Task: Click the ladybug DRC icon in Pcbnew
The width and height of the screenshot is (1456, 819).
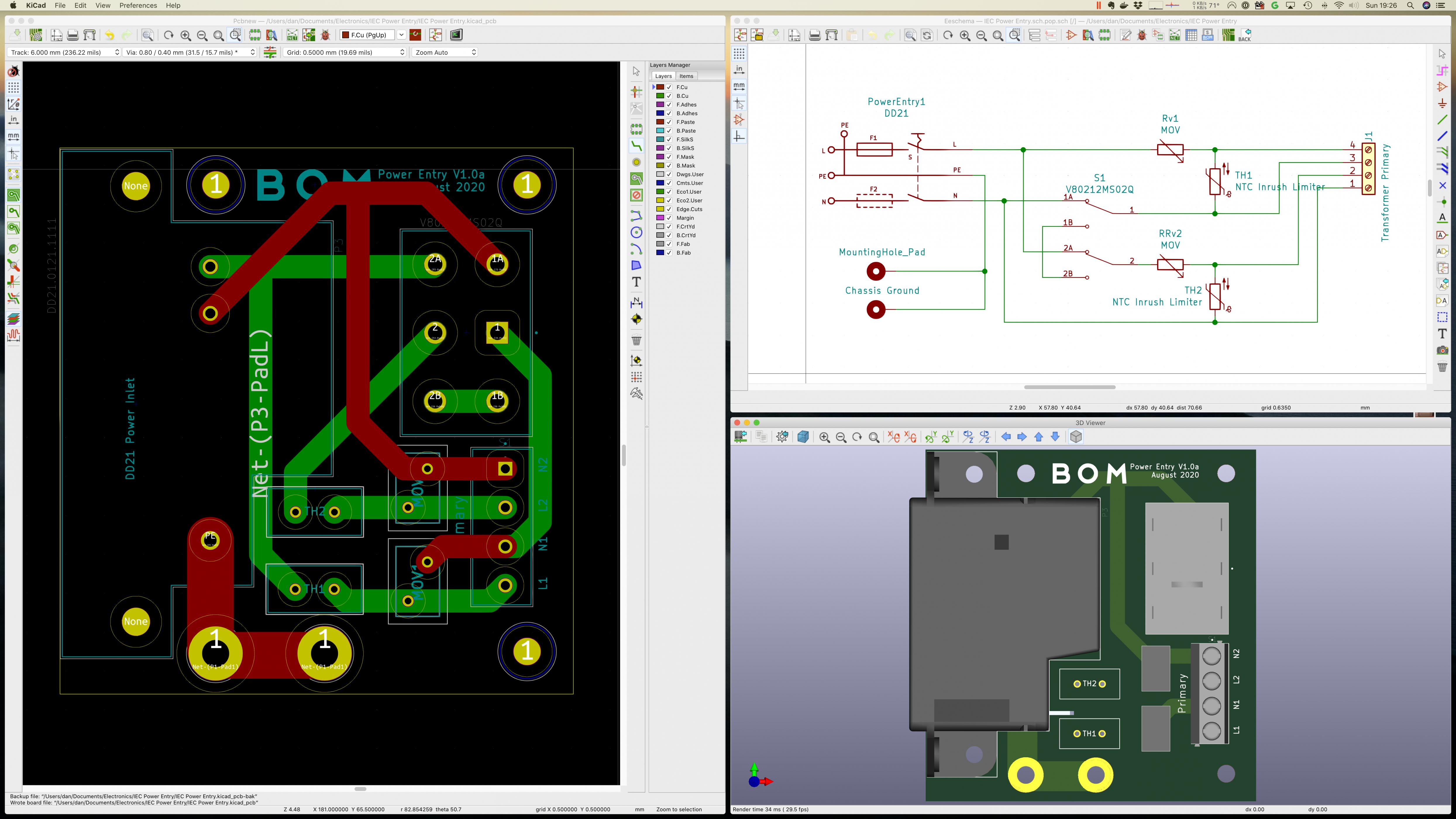Action: [326, 35]
